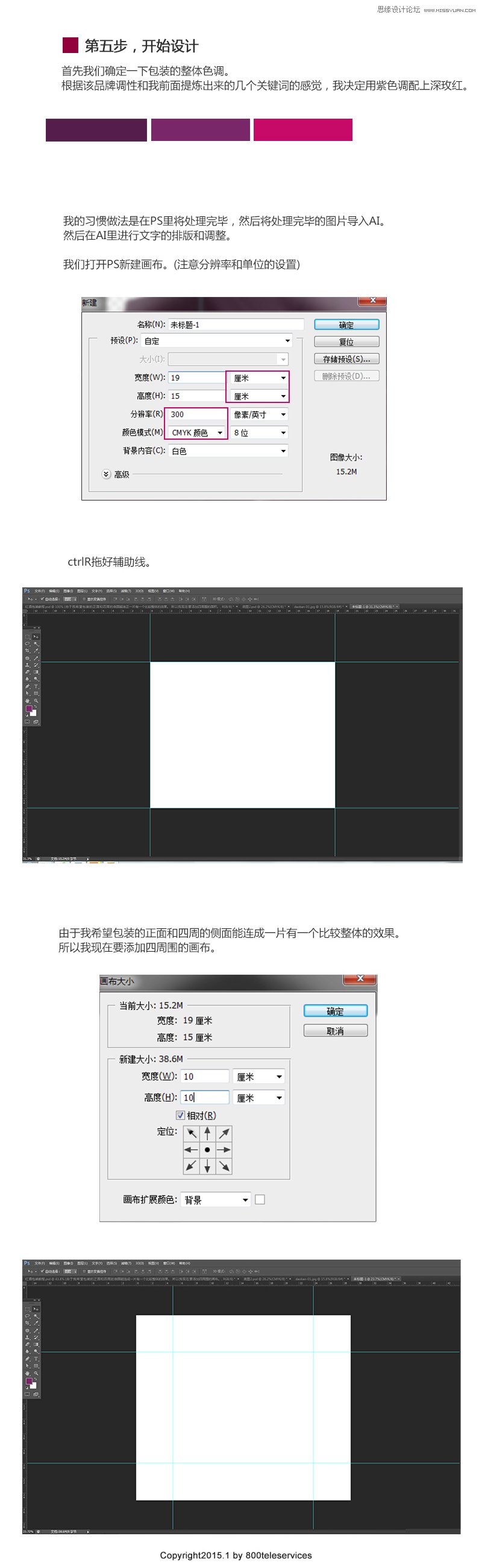Select Hand tool in last Photoshop screenshot
The width and height of the screenshot is (482, 1568).
27,1373
